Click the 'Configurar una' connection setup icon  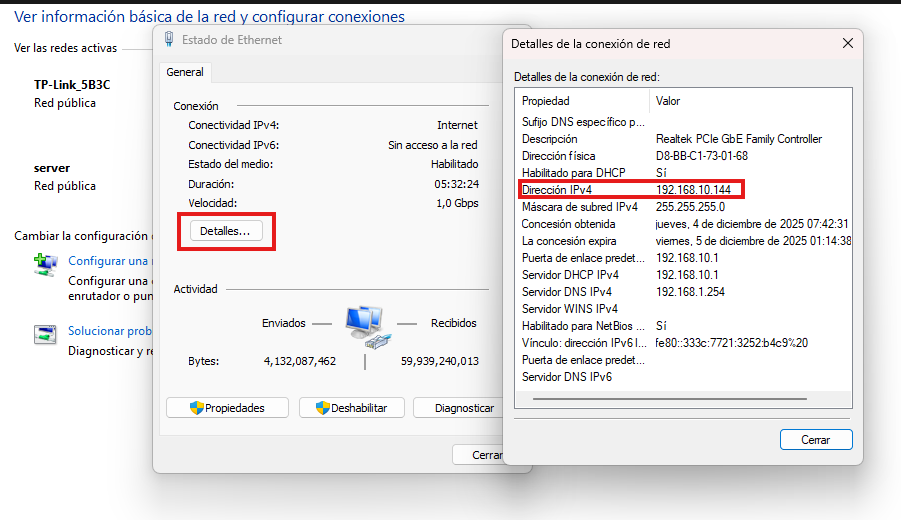pos(45,265)
